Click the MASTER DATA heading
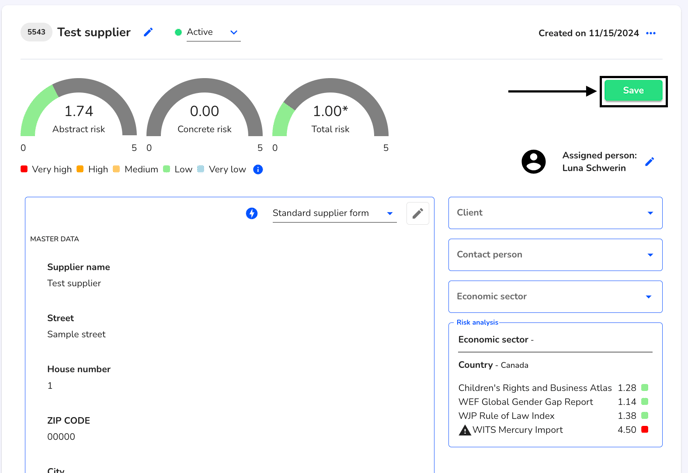This screenshot has width=688, height=473. (x=54, y=239)
